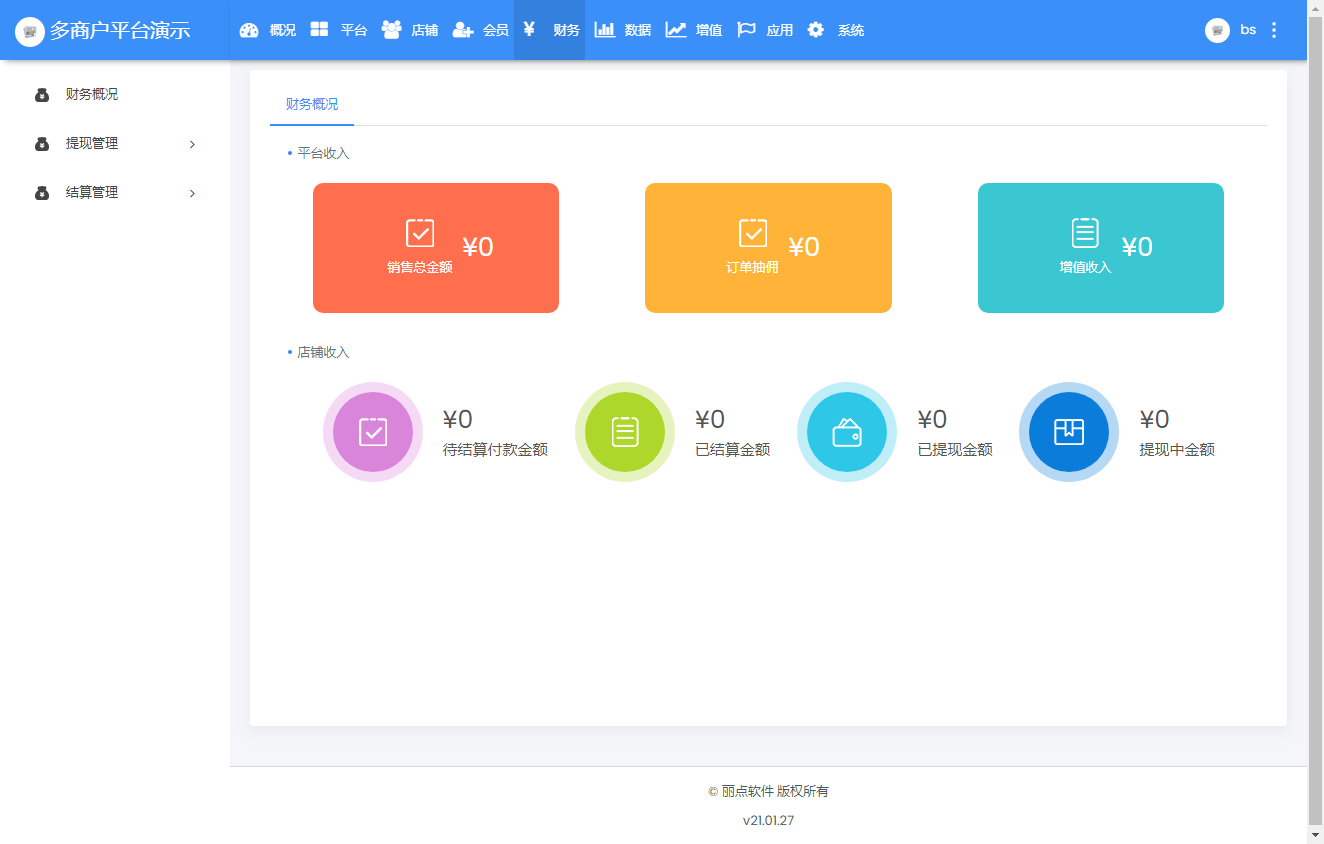Image resolution: width=1324 pixels, height=844 pixels.
Task: Click the bs username at top right
Action: 1248,30
